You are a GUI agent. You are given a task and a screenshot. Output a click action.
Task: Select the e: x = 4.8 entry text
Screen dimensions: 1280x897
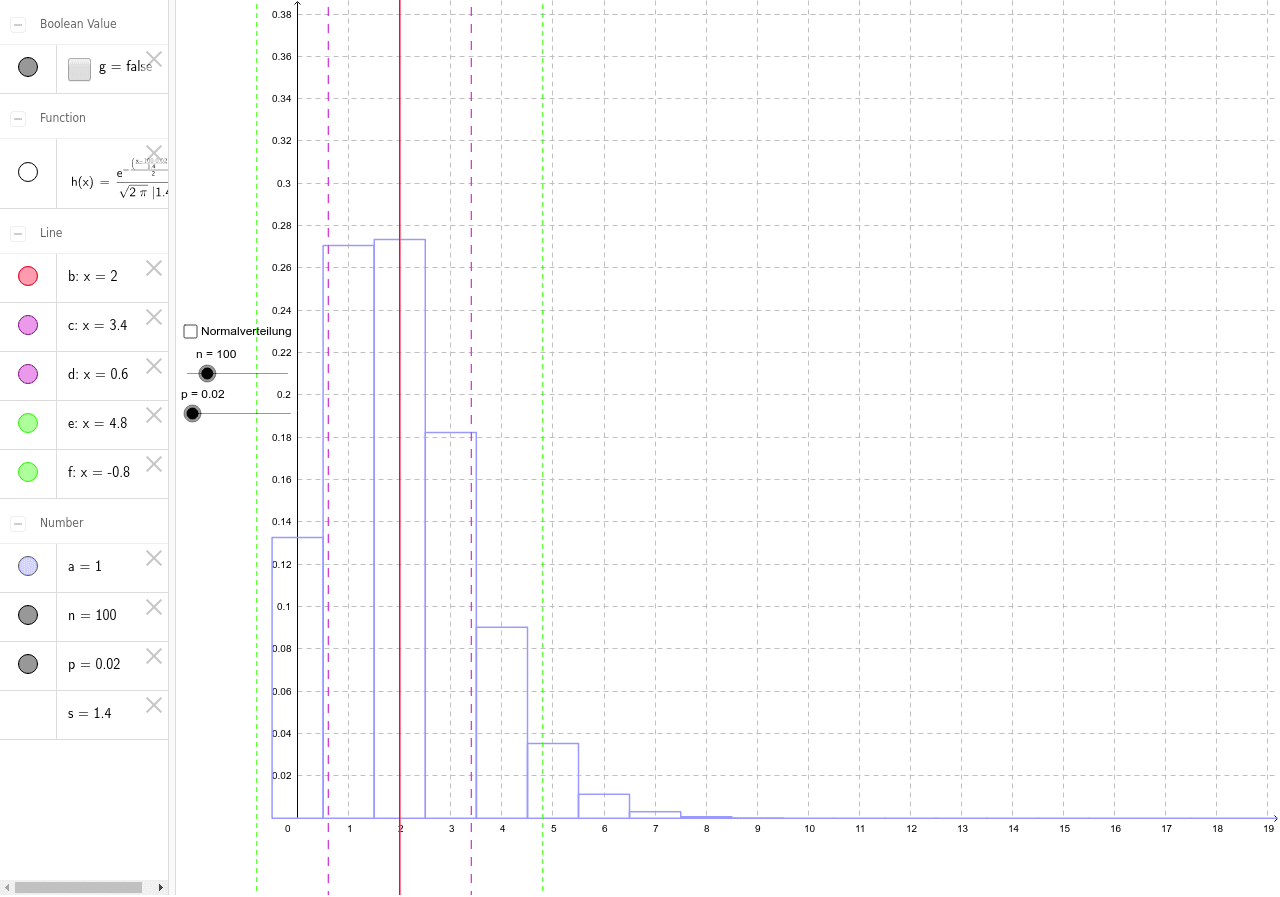pos(98,423)
